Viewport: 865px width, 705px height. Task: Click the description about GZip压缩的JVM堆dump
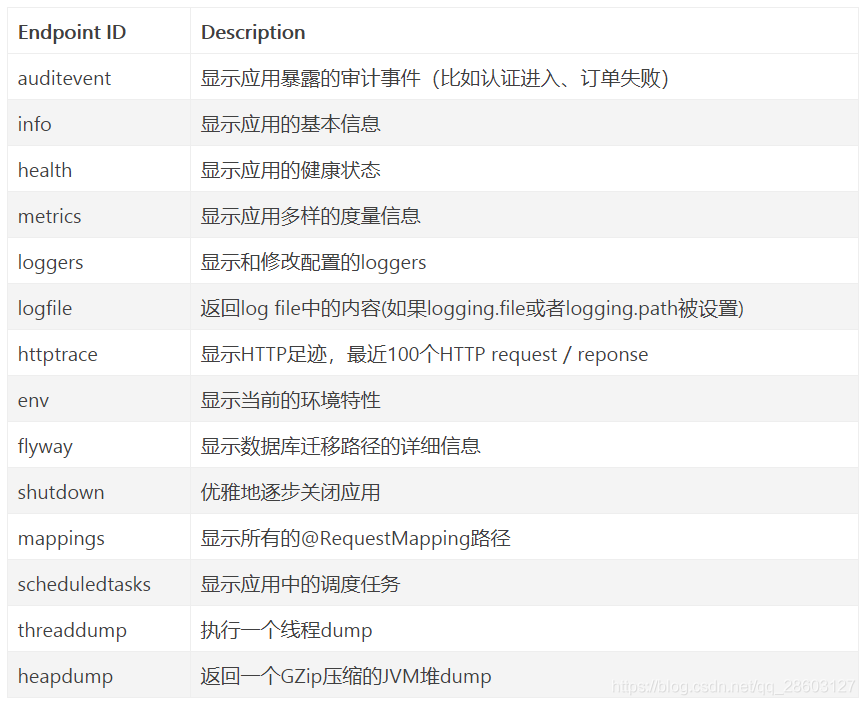pyautogui.click(x=346, y=676)
